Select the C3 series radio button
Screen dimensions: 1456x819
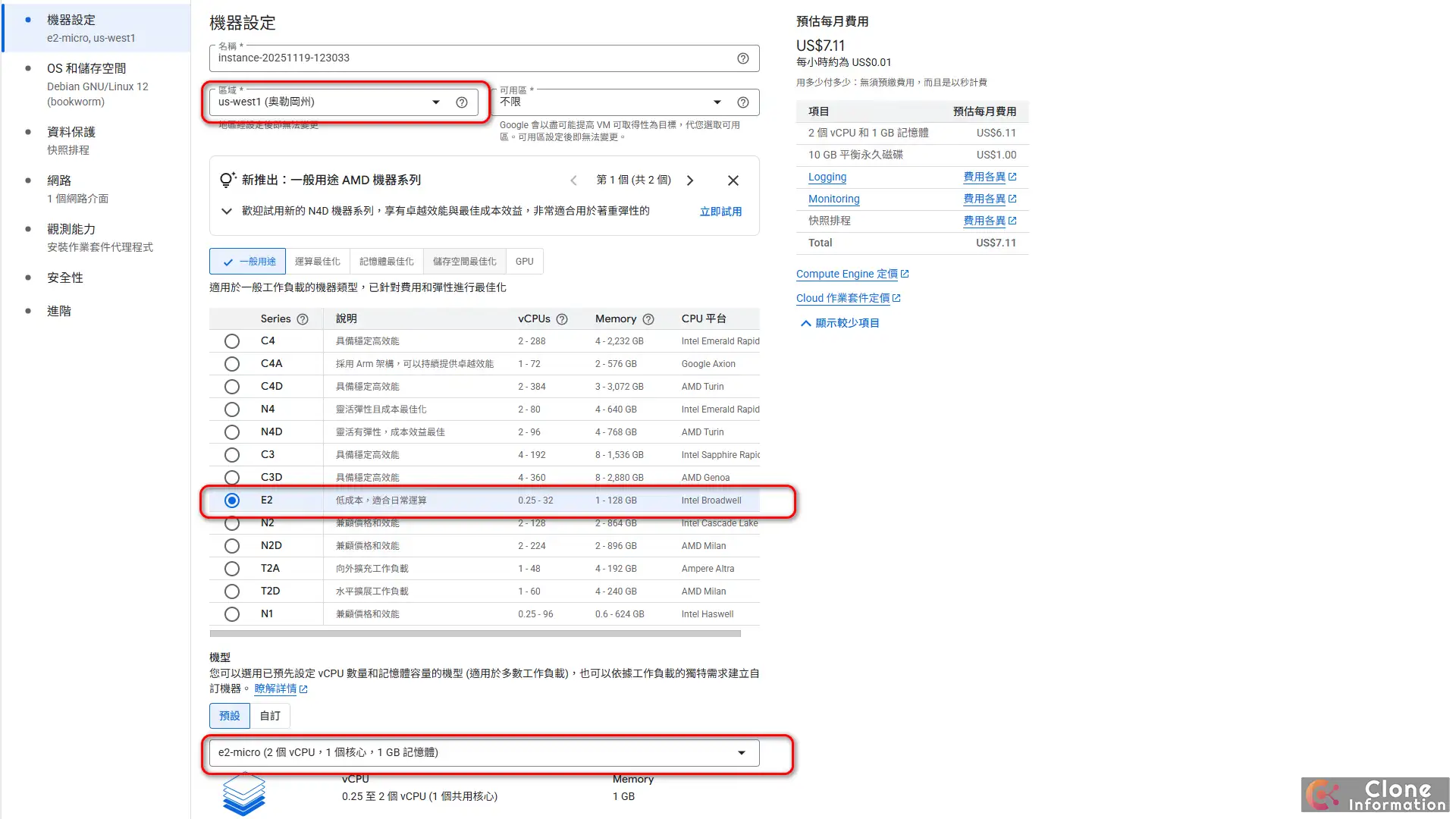coord(232,455)
